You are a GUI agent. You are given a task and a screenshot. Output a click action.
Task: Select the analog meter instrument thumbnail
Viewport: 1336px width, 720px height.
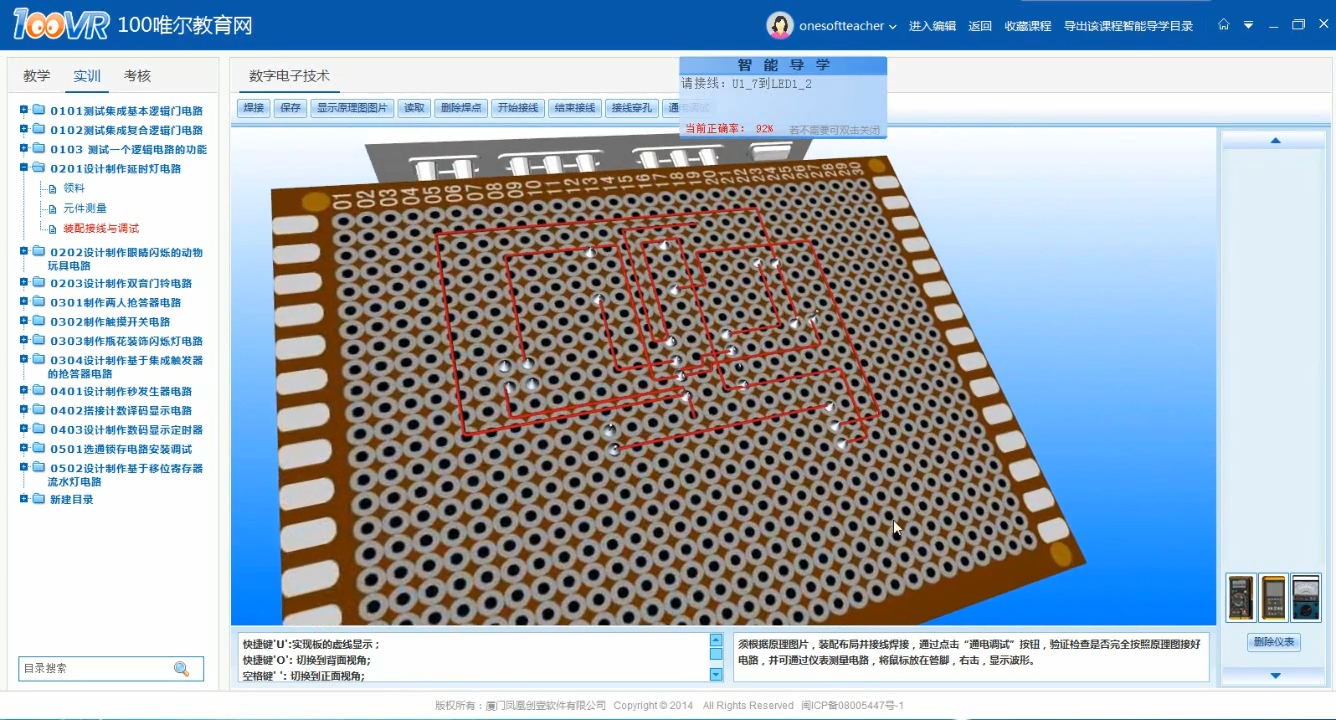click(1306, 598)
